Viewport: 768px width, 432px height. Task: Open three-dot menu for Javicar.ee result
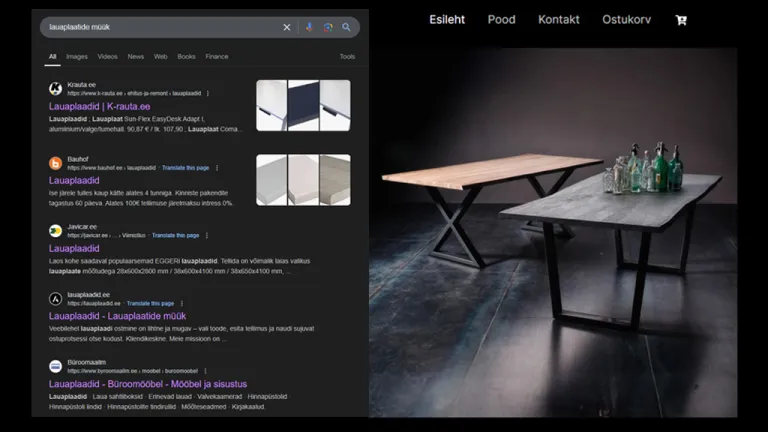point(207,235)
